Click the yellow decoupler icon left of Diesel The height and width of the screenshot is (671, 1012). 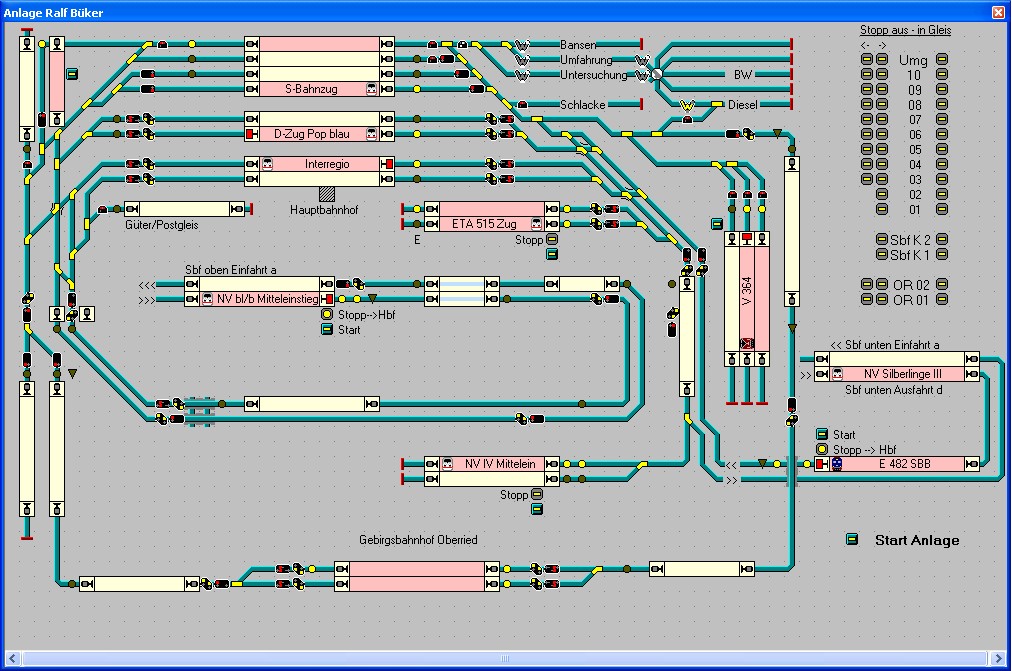point(687,105)
